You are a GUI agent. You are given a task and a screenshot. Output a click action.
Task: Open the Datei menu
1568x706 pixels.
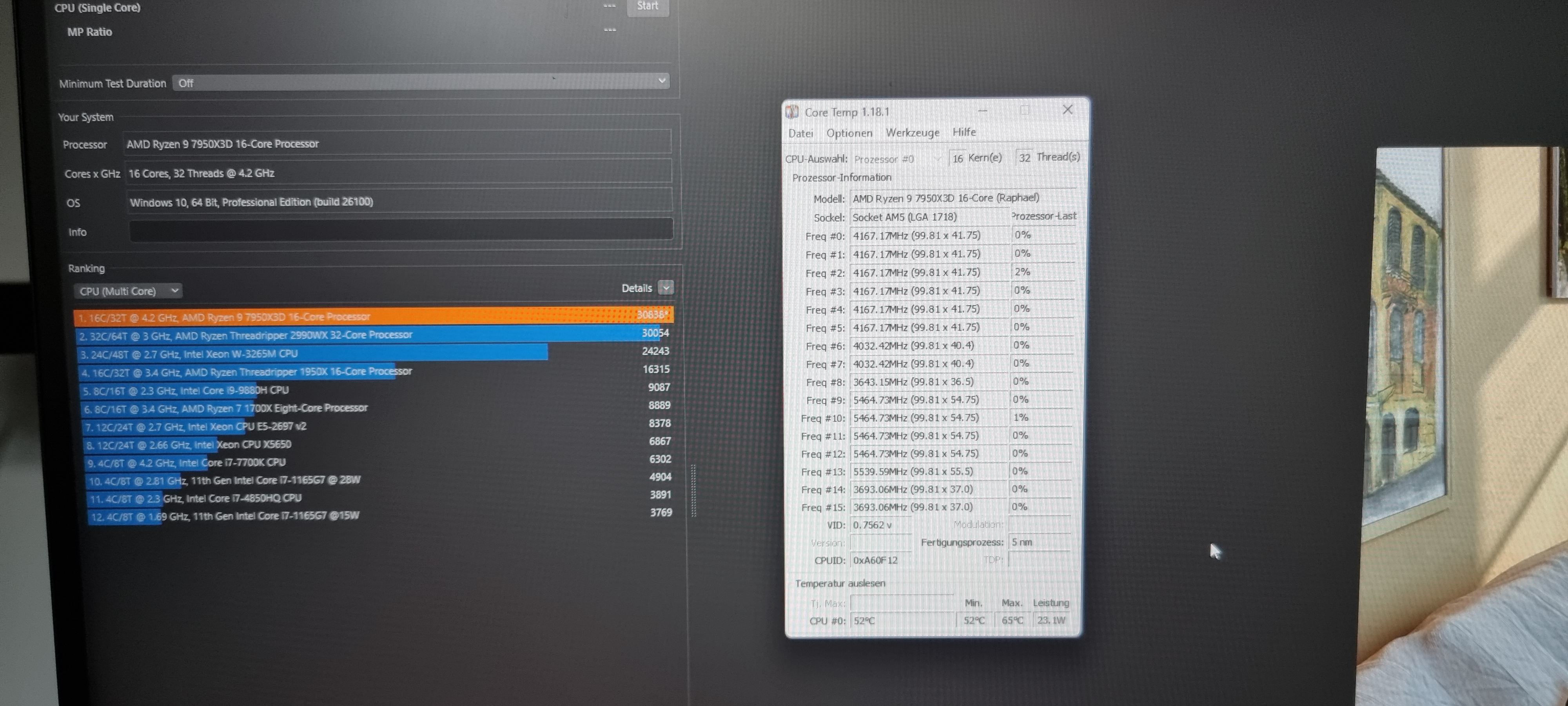800,133
